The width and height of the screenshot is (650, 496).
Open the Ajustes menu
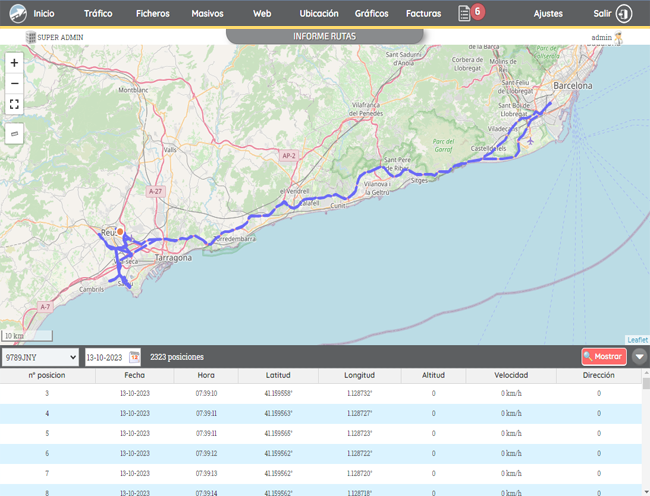(x=548, y=14)
